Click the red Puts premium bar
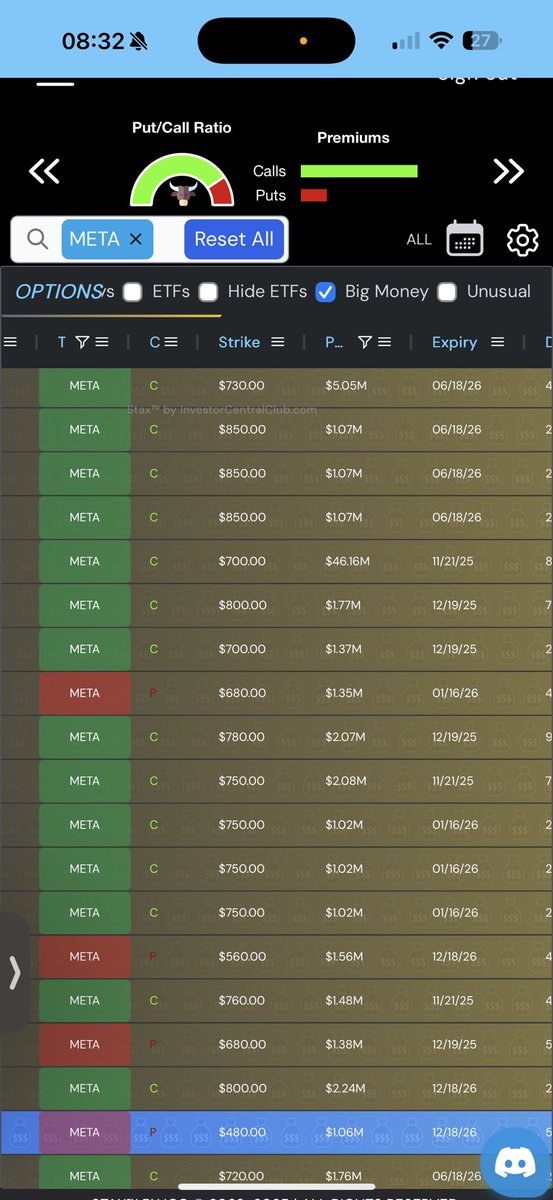Image resolution: width=553 pixels, height=1200 pixels. click(x=314, y=195)
